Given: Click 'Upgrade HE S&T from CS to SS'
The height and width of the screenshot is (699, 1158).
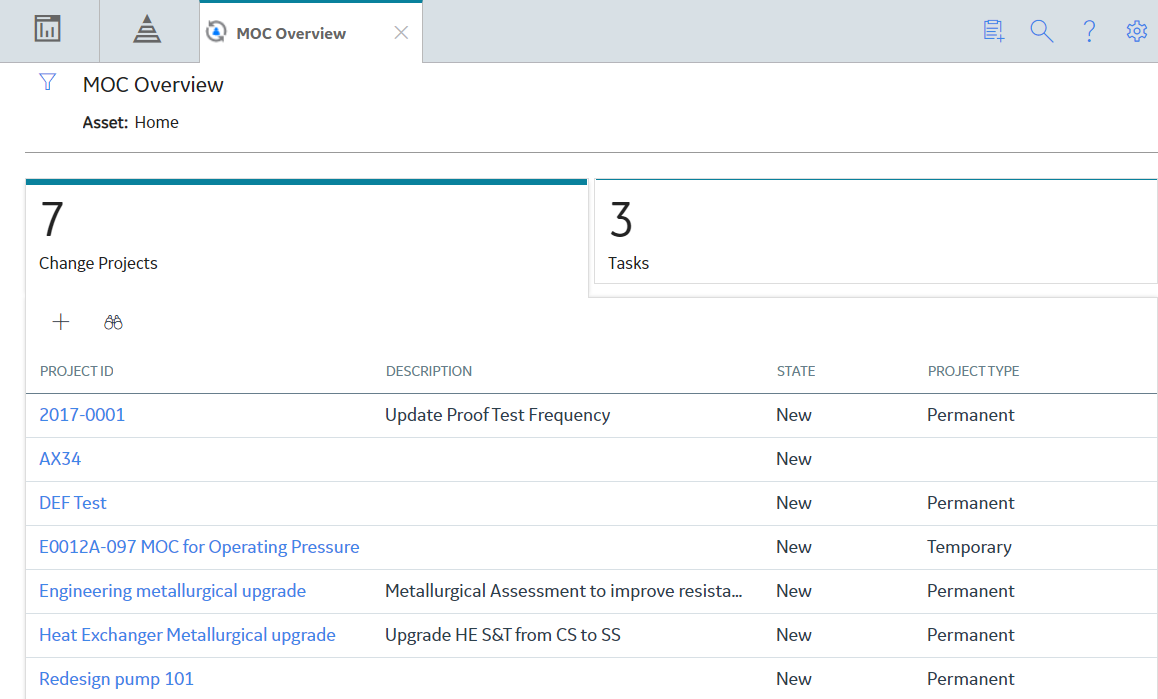Looking at the screenshot, I should pyautogui.click(x=502, y=635).
